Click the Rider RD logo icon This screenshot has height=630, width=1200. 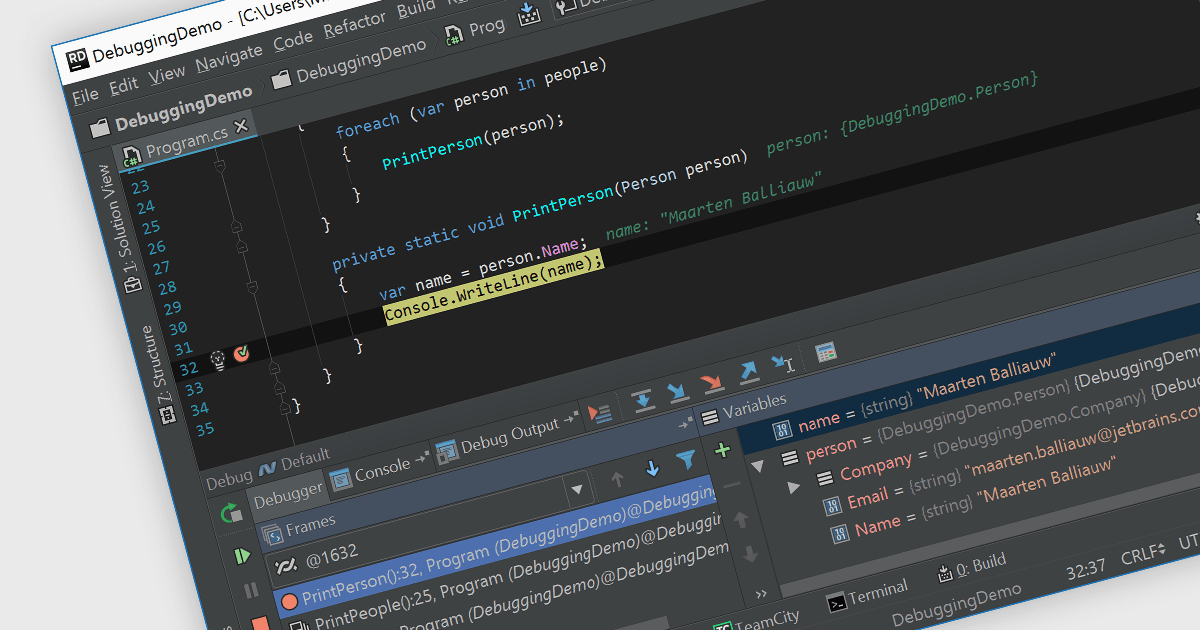click(x=78, y=61)
